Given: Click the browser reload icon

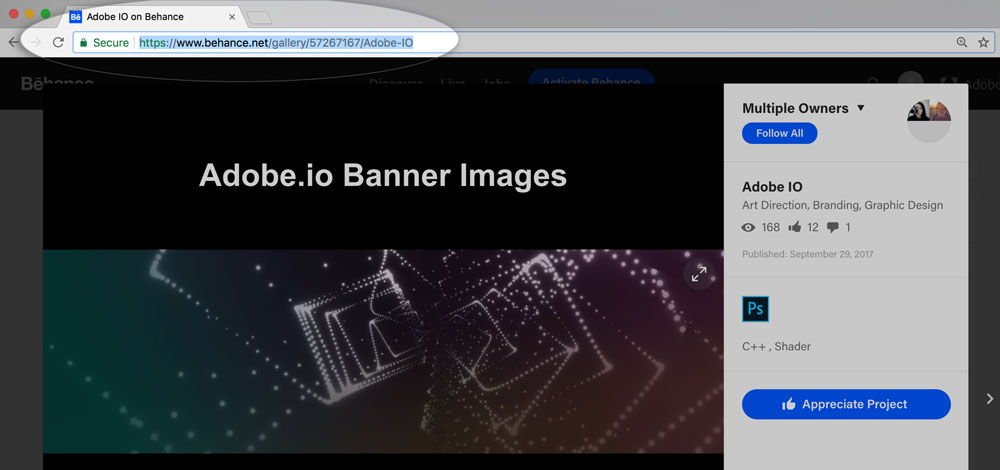Looking at the screenshot, I should [x=58, y=43].
